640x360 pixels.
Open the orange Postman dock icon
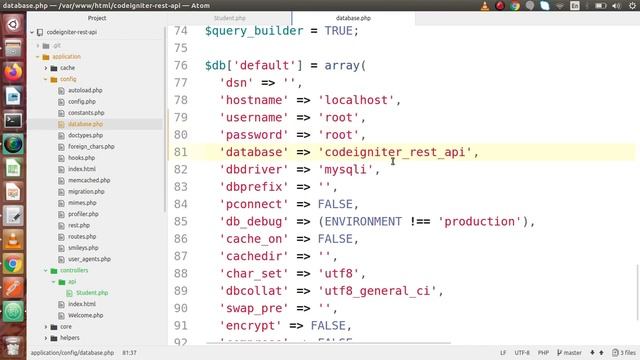pos(13,288)
